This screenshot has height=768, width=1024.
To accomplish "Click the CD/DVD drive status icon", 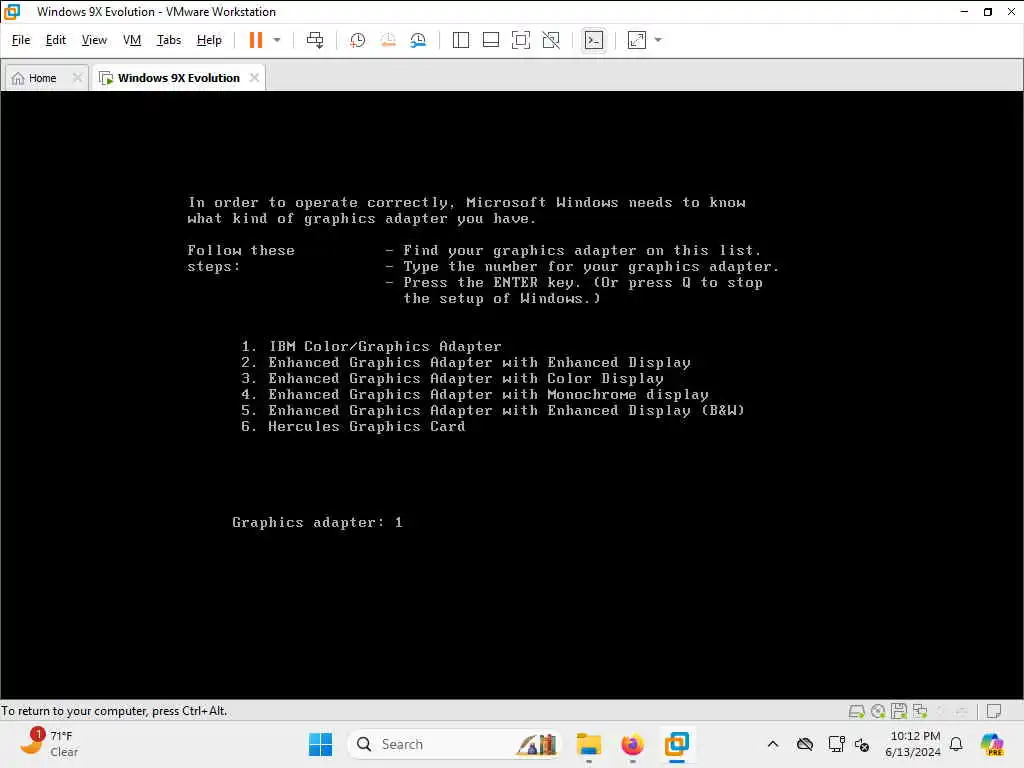I will [878, 711].
